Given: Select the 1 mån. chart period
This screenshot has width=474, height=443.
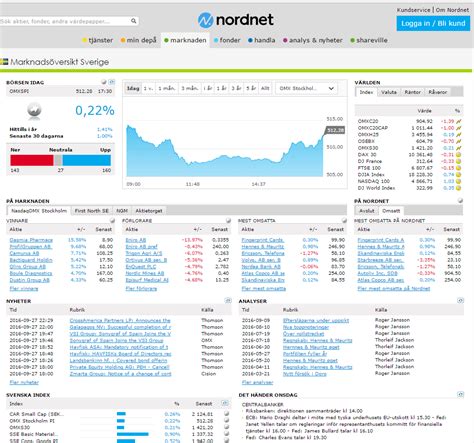Looking at the screenshot, I should pos(167,88).
